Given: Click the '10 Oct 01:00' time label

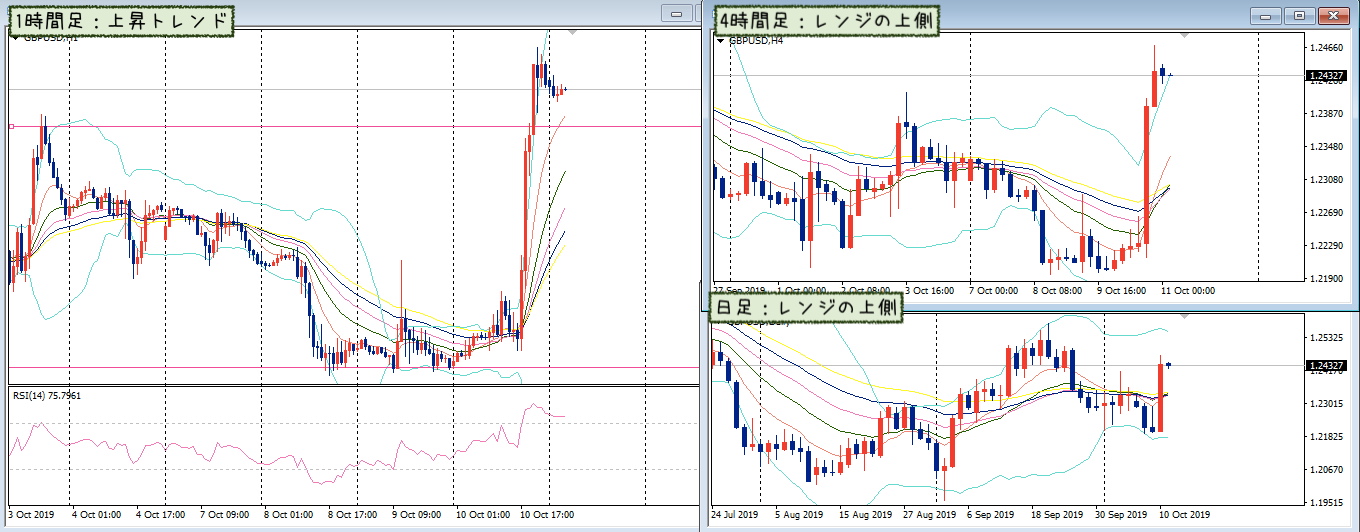Looking at the screenshot, I should point(481,515).
